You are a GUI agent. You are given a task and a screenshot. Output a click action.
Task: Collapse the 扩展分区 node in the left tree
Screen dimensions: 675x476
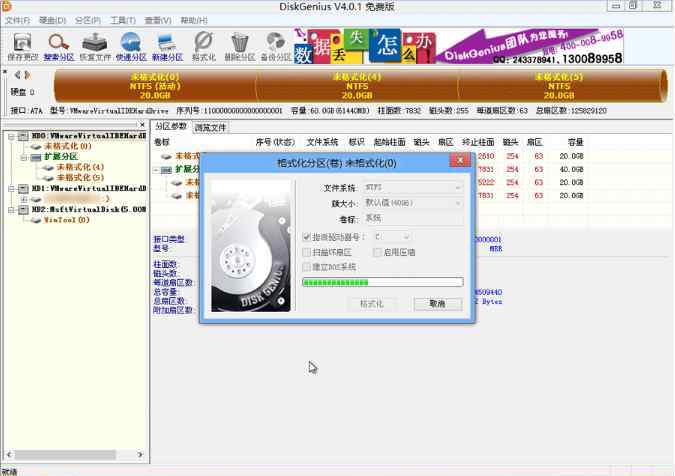click(24, 158)
